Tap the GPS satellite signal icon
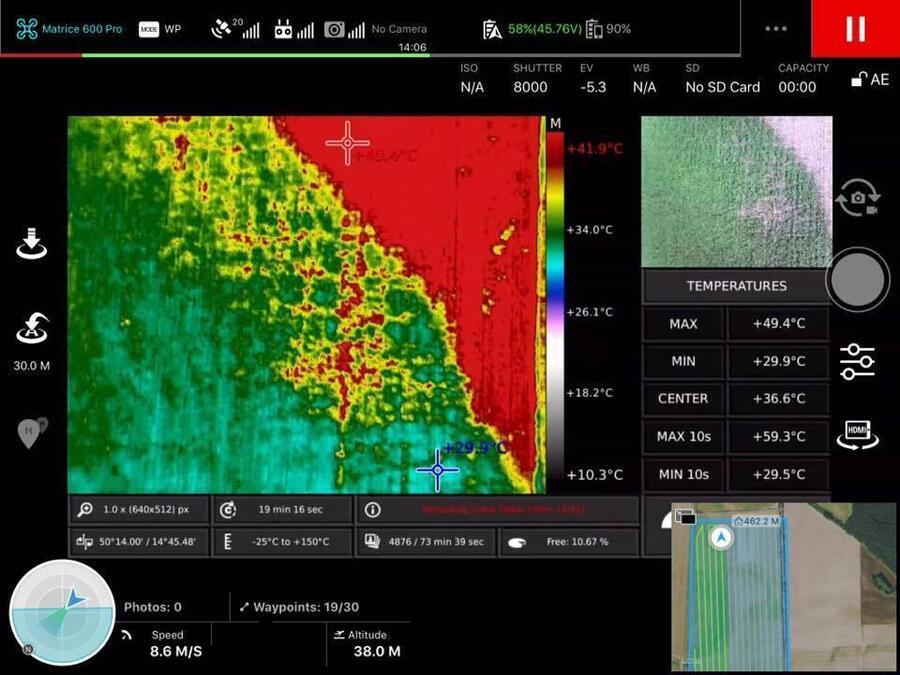This screenshot has height=675, width=900. (235, 29)
